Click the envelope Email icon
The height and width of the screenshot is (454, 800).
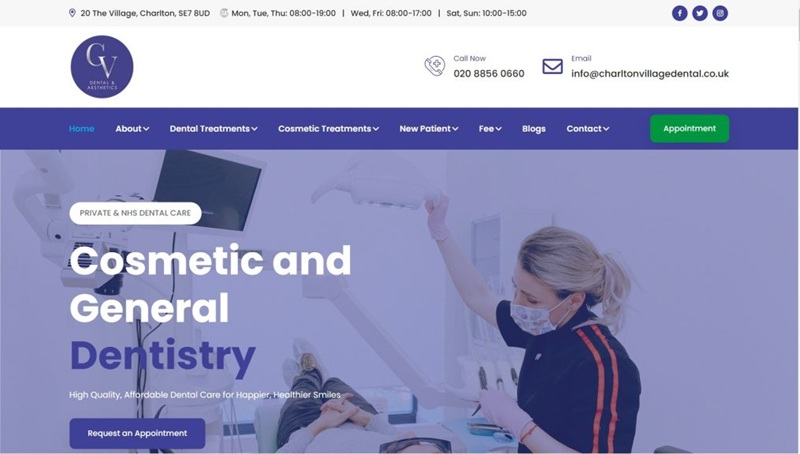553,66
